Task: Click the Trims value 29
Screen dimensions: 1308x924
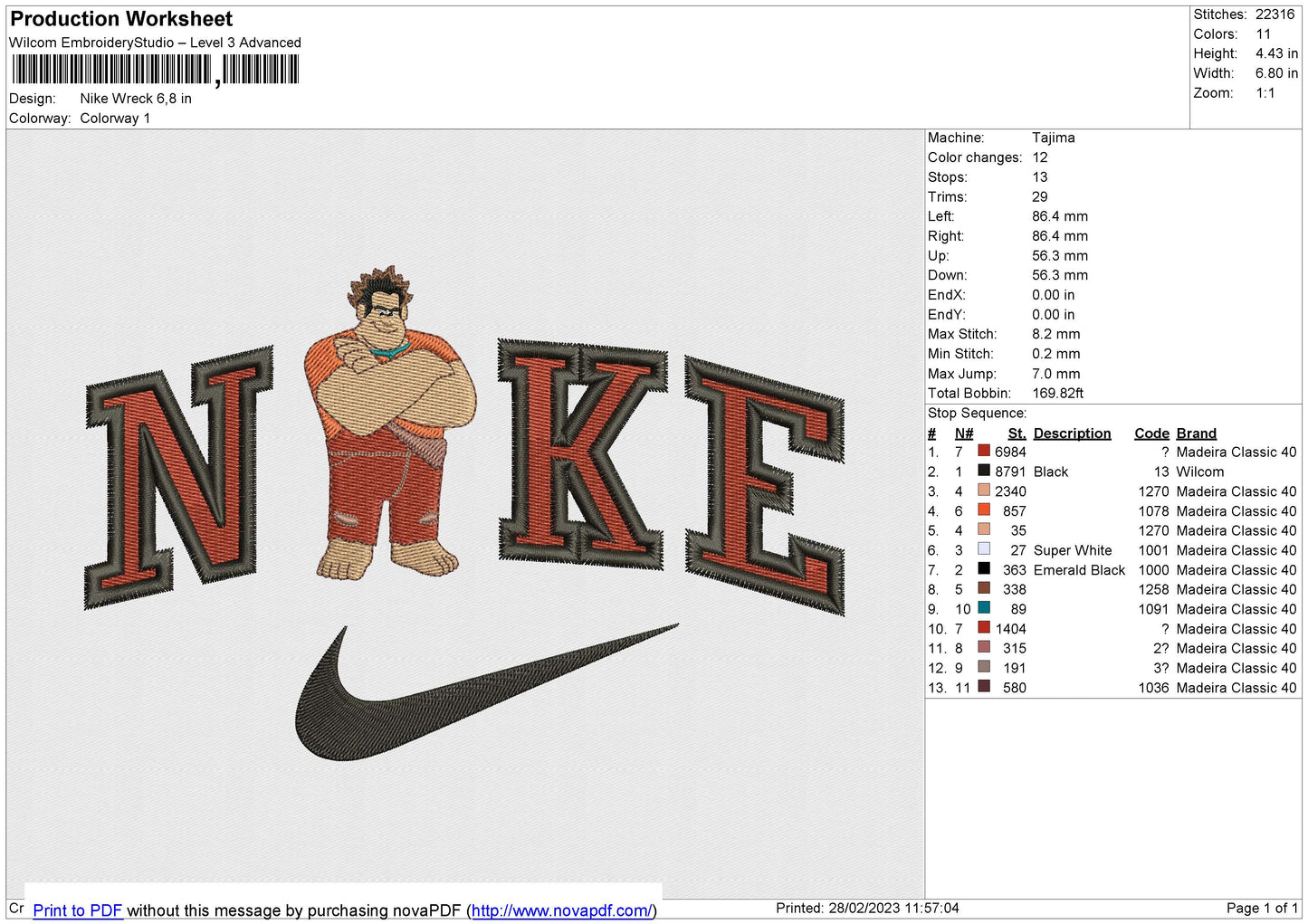Action: click(x=1040, y=196)
